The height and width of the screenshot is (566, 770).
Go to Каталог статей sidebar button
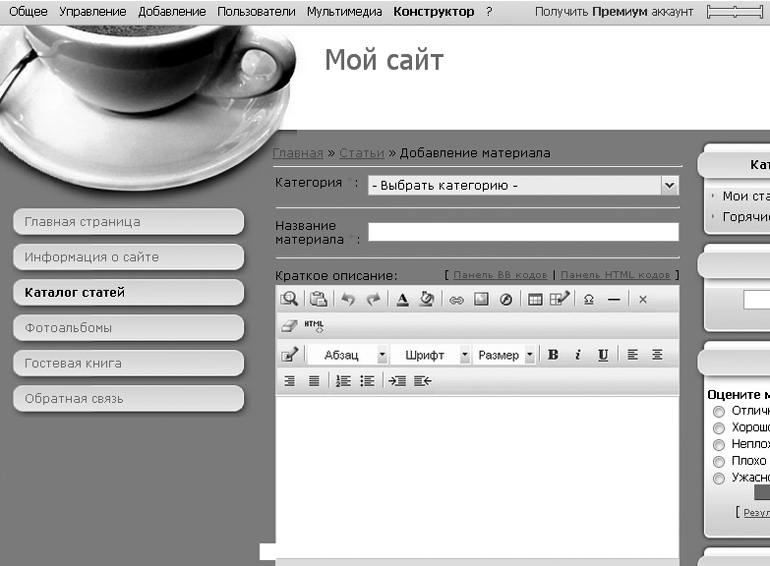pyautogui.click(x=129, y=293)
